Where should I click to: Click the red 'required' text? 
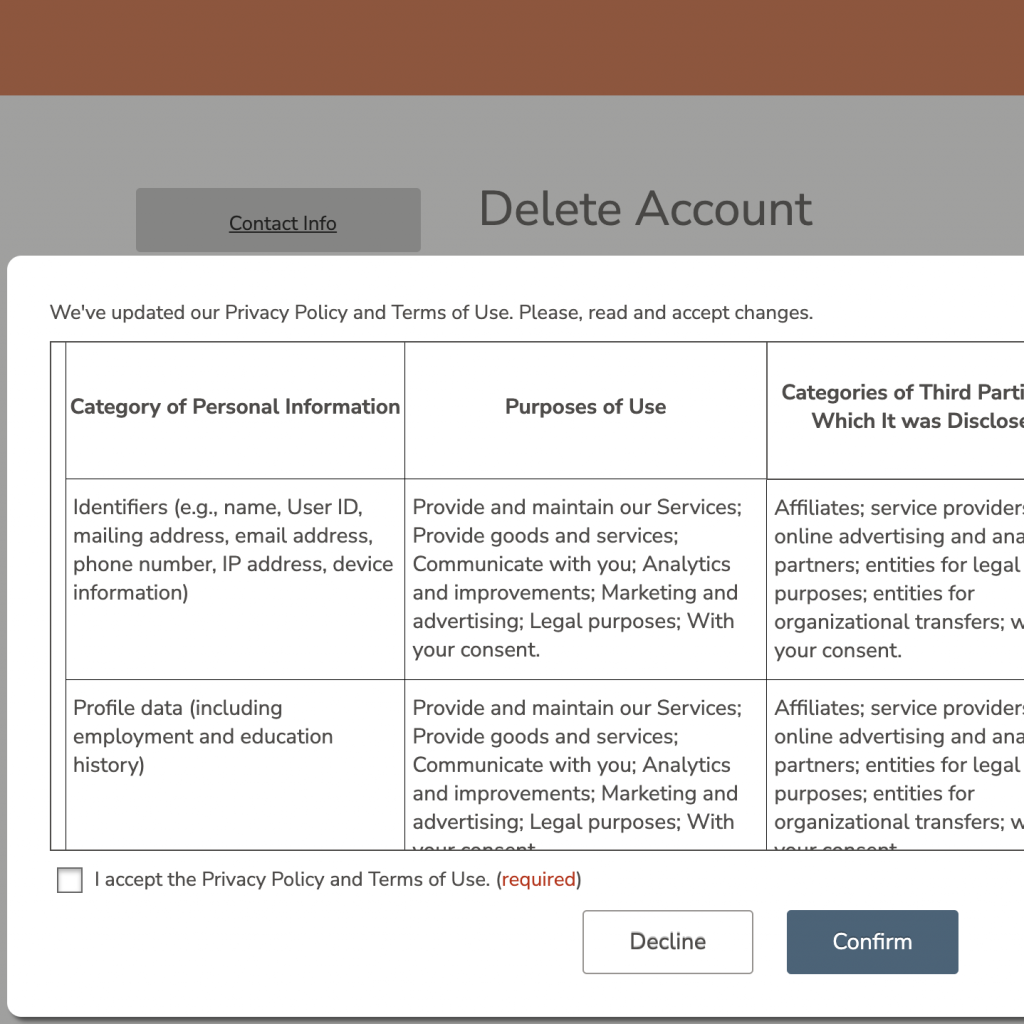[538, 880]
